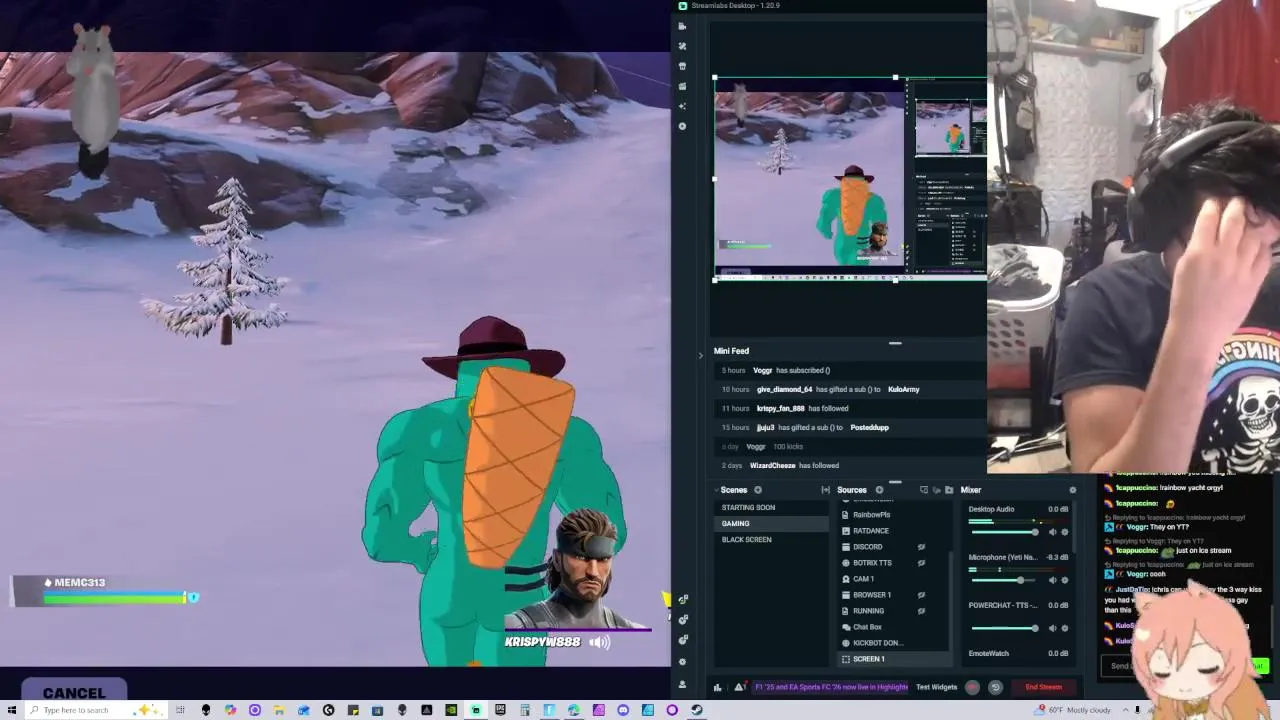The width and height of the screenshot is (1280, 720).
Task: Expand the panel arrow beside Mini Feed
Action: (700, 354)
